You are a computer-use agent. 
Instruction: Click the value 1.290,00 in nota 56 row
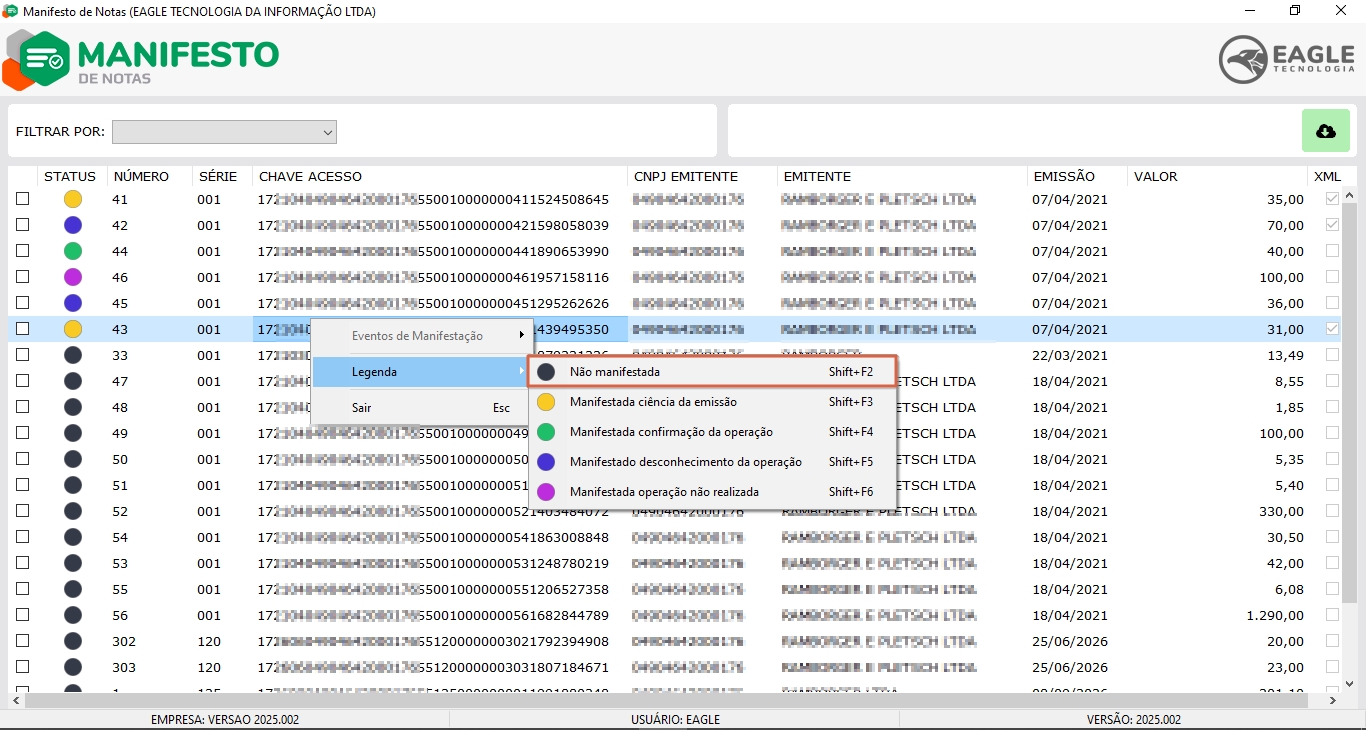point(1275,615)
